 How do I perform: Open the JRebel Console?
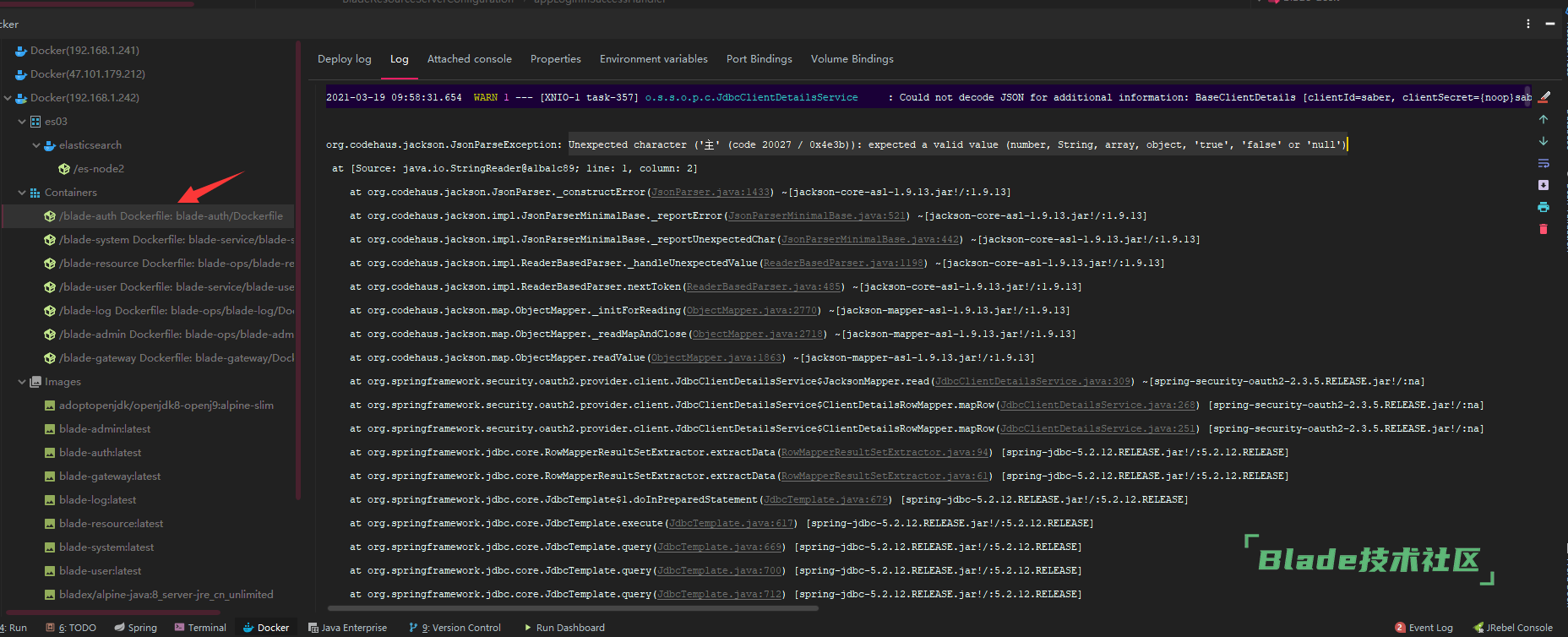tap(1513, 628)
